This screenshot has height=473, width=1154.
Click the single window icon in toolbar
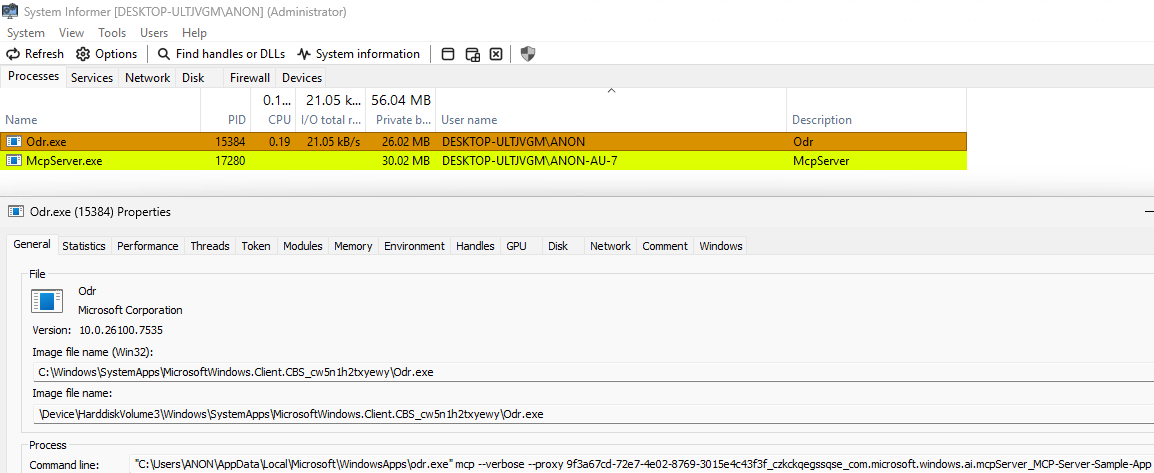(447, 54)
